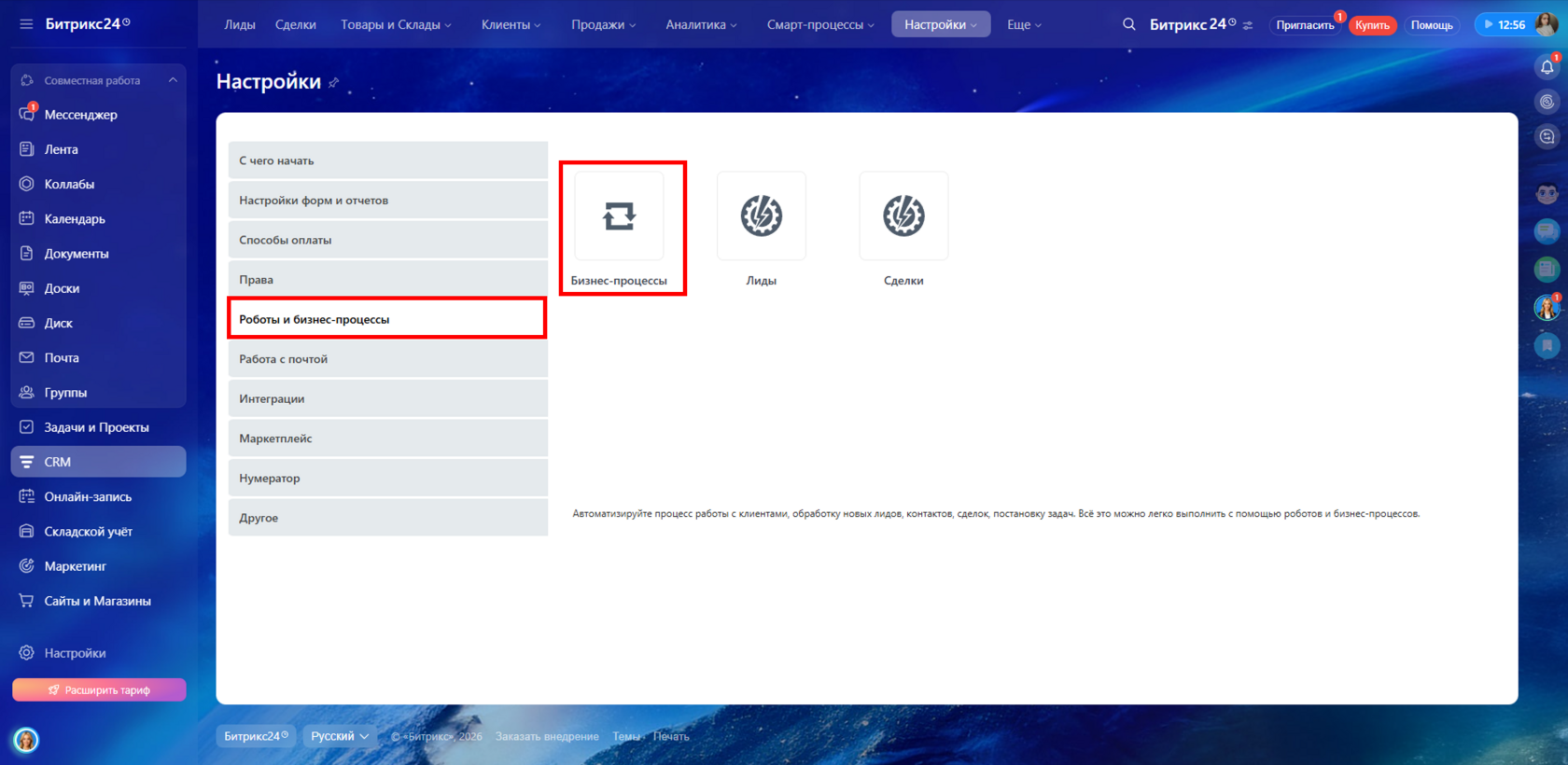Open the cartoon face avatar in the right rail

tap(1547, 193)
